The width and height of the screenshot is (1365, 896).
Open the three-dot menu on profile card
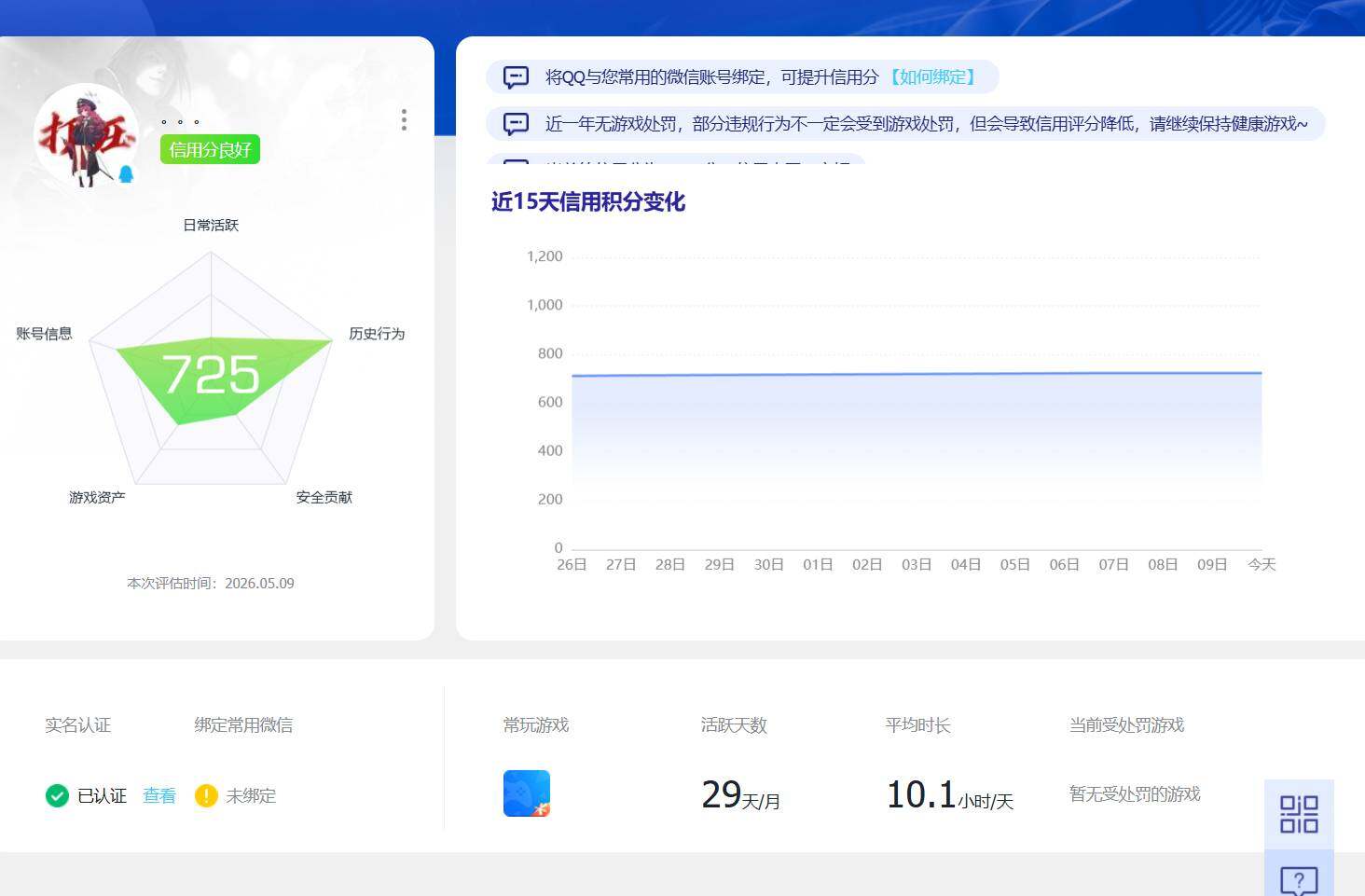(x=404, y=119)
